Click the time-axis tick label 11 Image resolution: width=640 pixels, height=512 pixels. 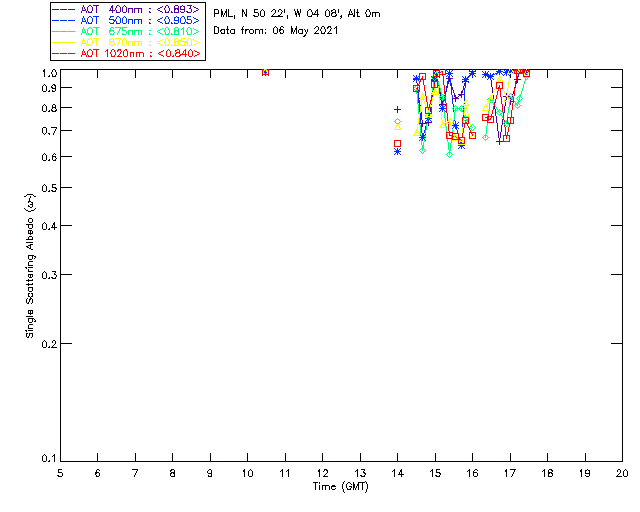[x=285, y=473]
